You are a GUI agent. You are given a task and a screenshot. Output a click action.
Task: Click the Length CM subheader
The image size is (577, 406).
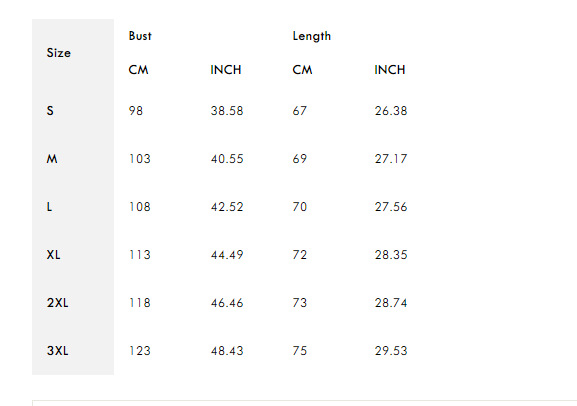302,70
